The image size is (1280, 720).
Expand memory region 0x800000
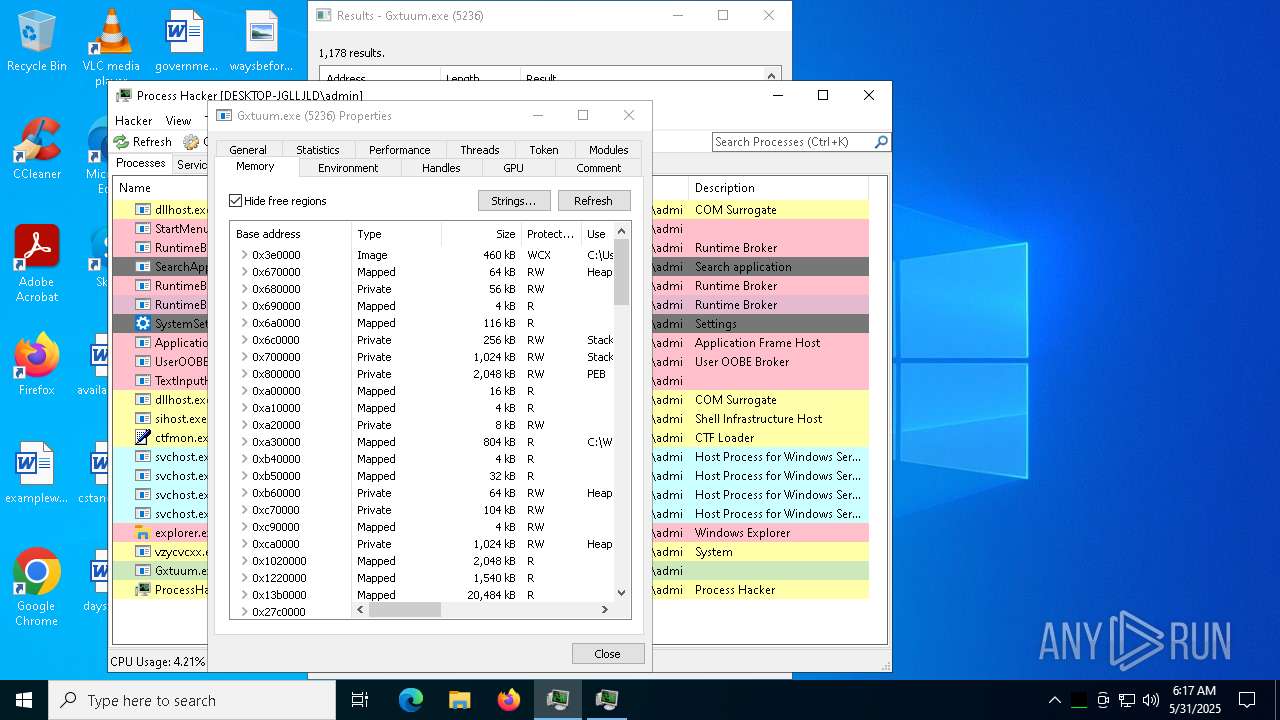pos(244,374)
